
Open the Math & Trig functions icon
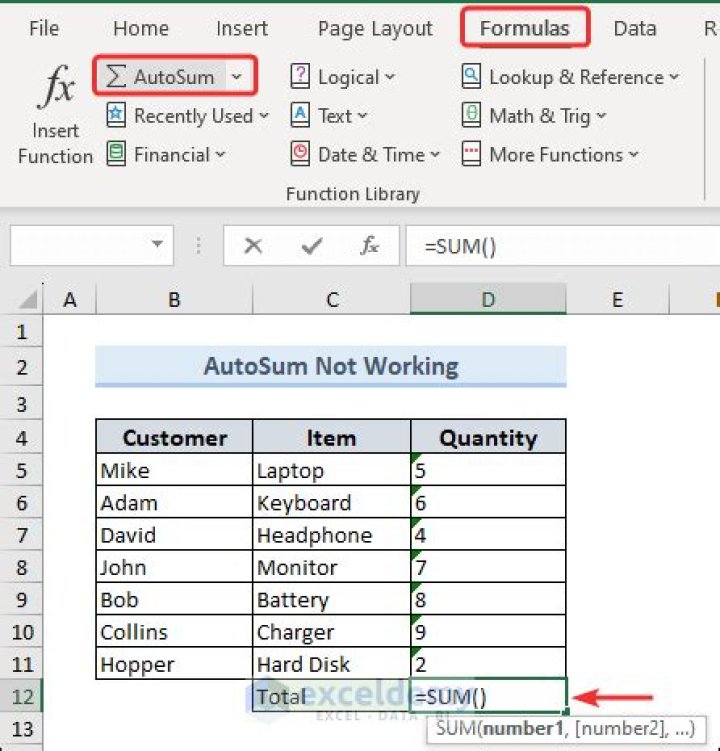coord(471,116)
